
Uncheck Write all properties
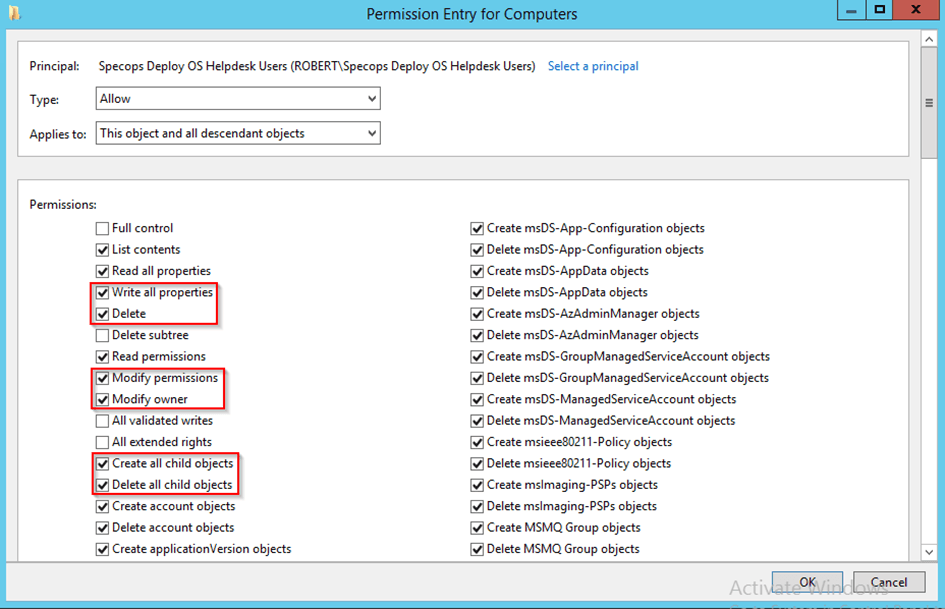pyautogui.click(x=102, y=292)
